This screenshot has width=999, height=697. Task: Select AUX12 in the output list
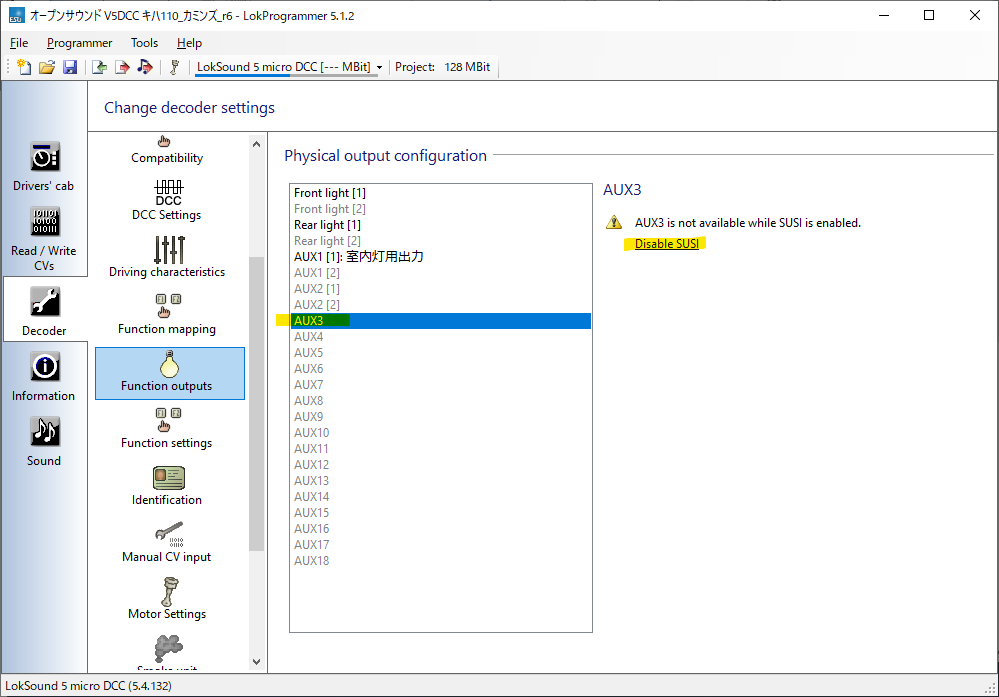(x=440, y=464)
